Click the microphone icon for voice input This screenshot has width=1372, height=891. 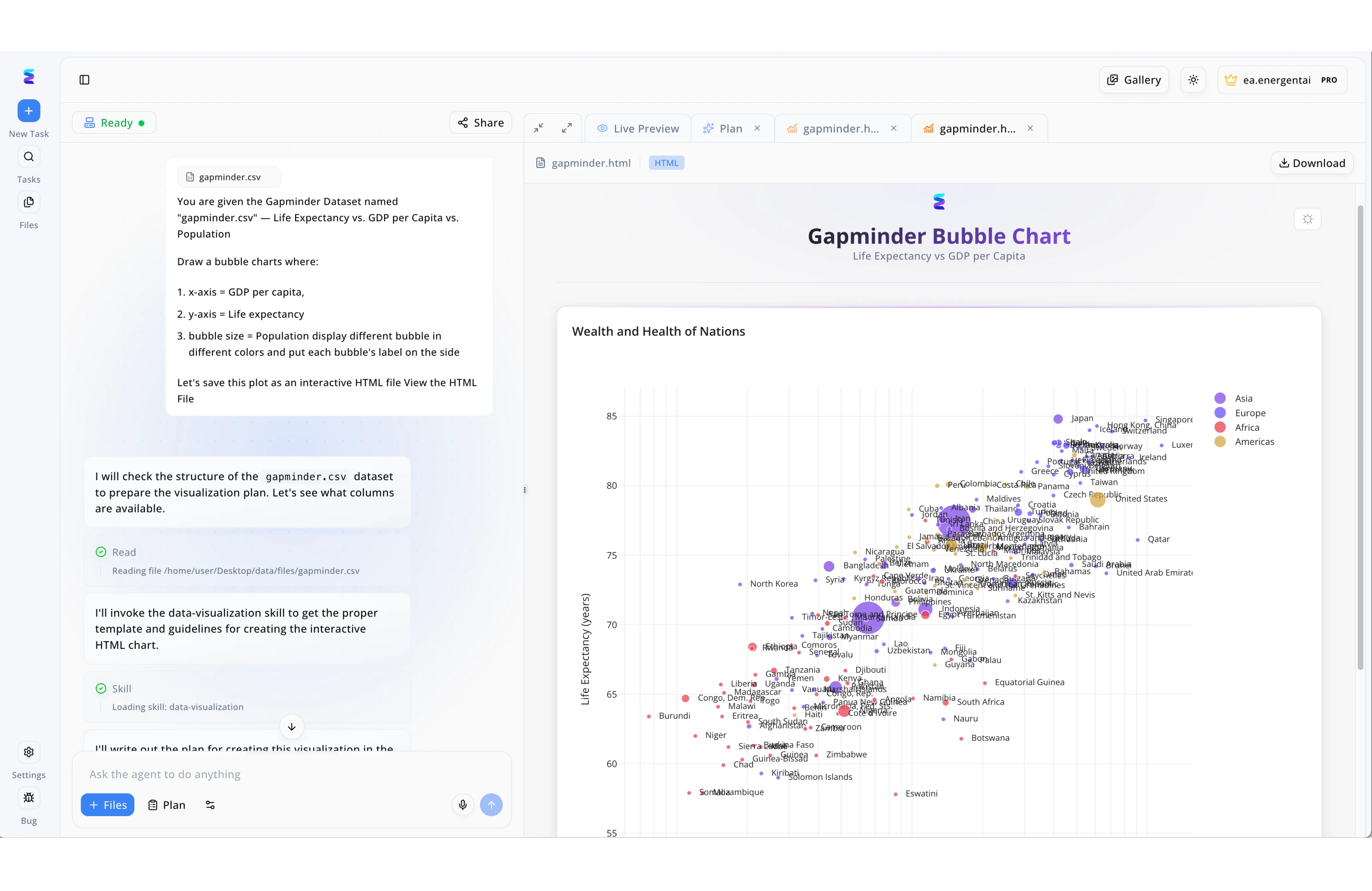[x=462, y=804]
